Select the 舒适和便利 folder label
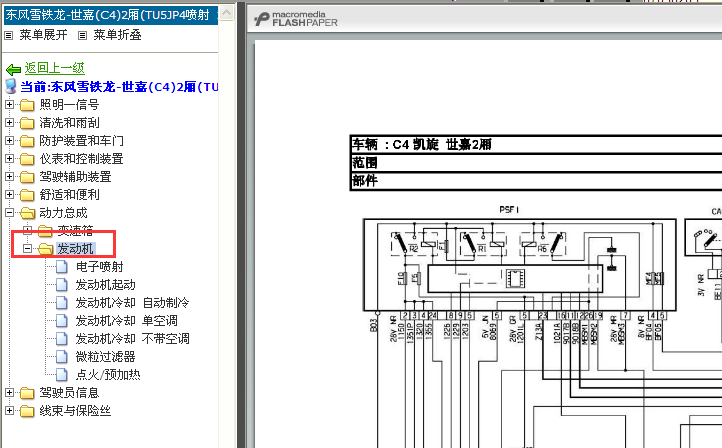Viewport: 722px width, 448px height. tap(69, 195)
